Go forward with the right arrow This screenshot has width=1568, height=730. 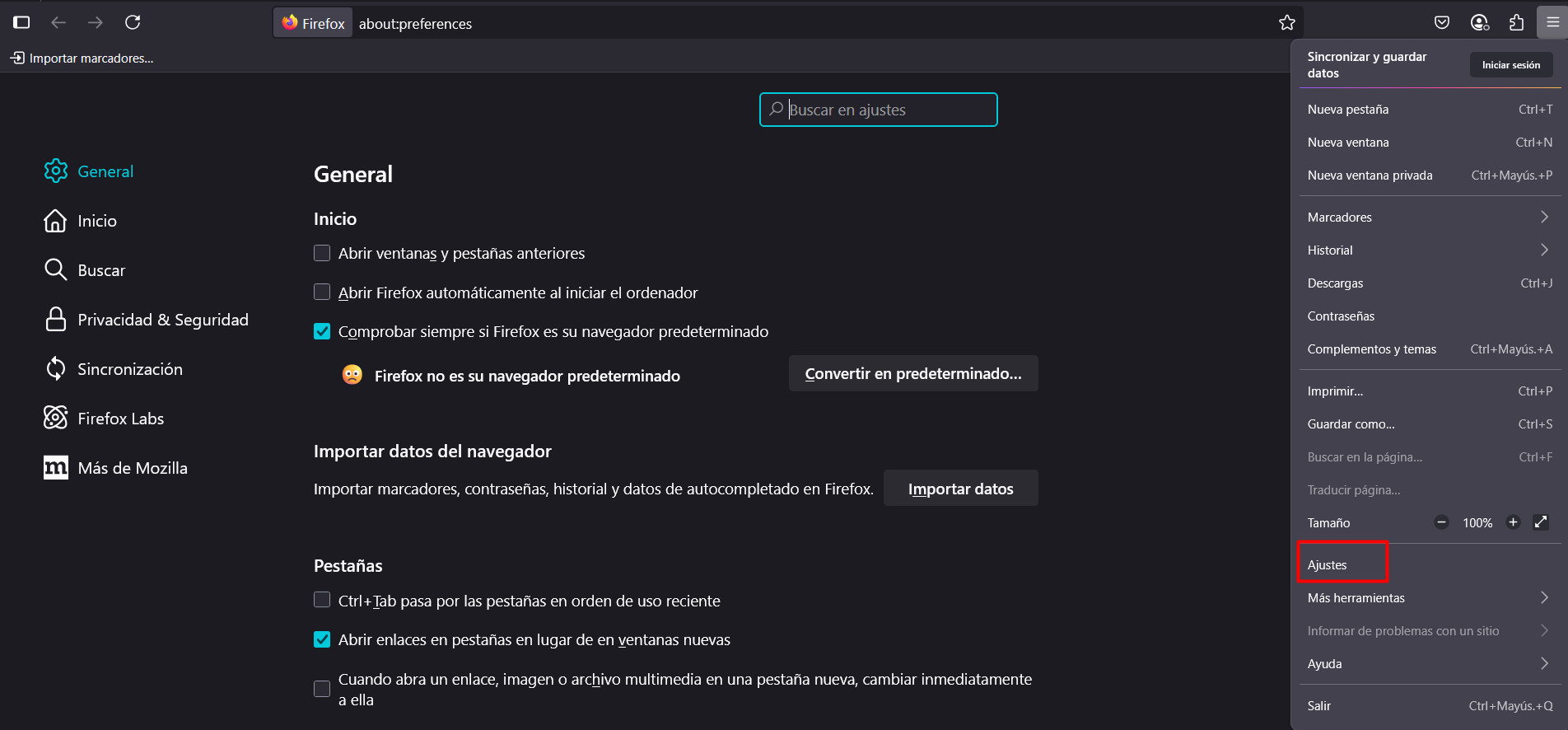click(x=96, y=22)
